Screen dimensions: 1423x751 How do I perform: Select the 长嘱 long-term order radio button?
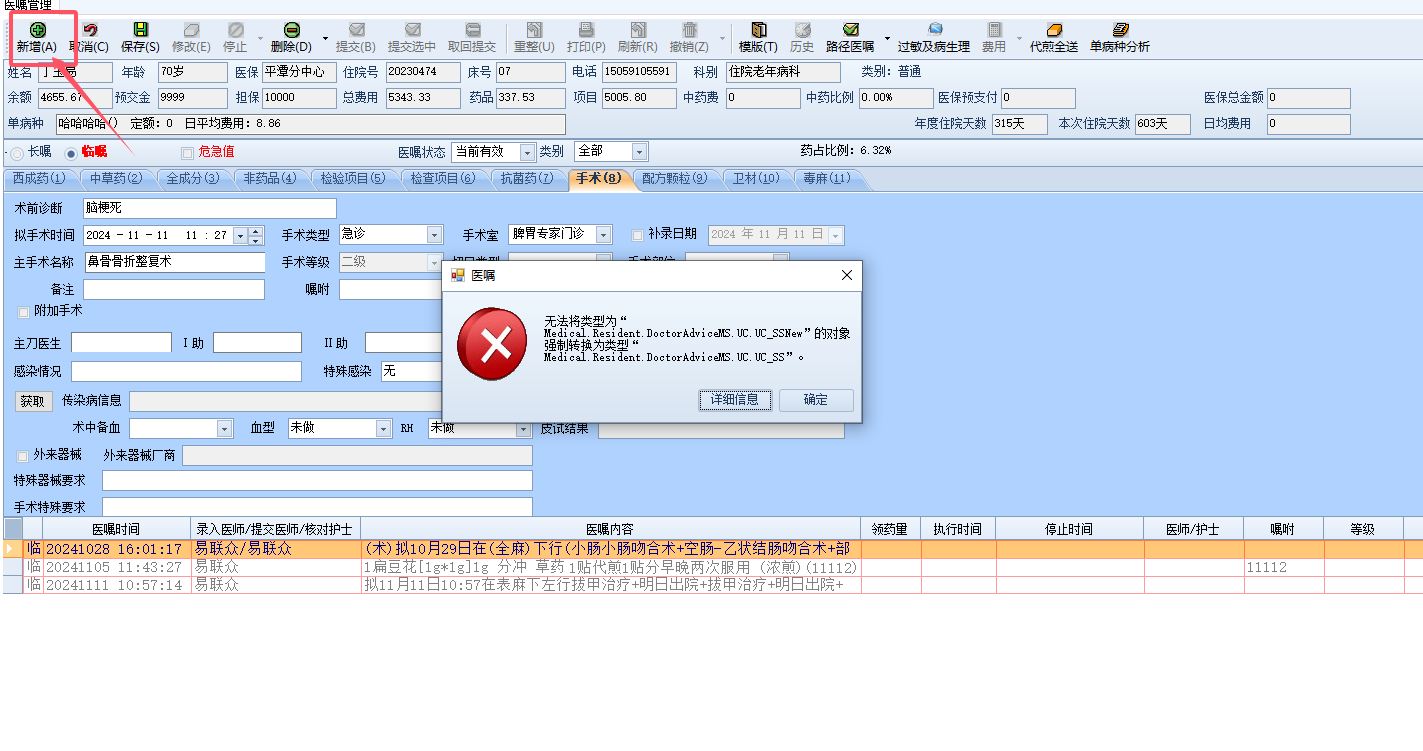click(17, 154)
